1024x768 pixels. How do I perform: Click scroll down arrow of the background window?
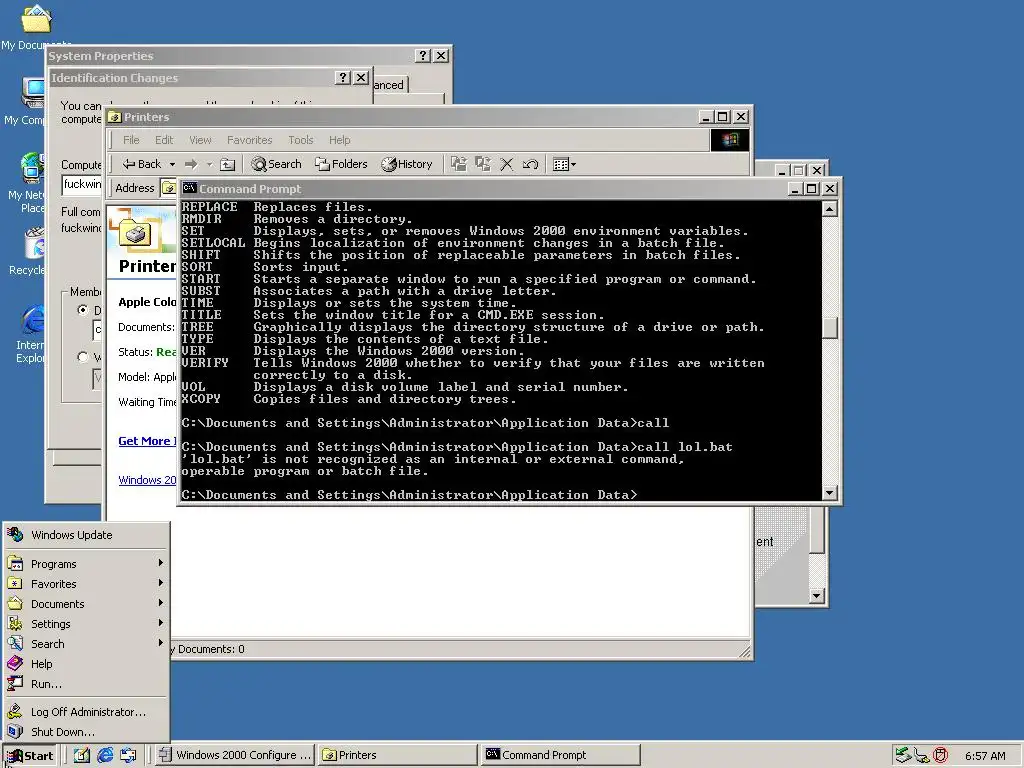point(816,596)
